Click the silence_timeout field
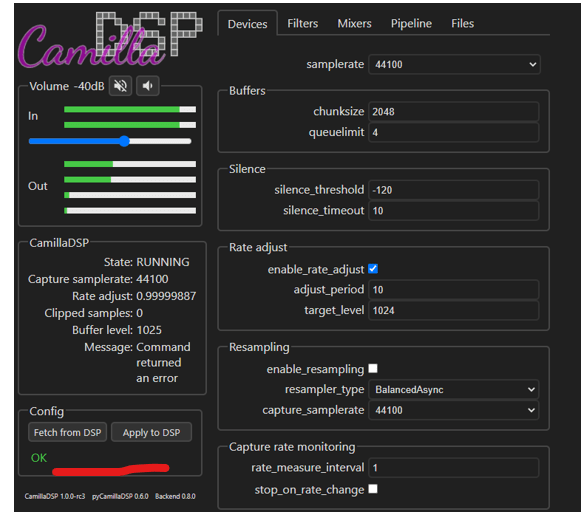Image resolution: width=586 pixels, height=523 pixels. click(x=453, y=210)
